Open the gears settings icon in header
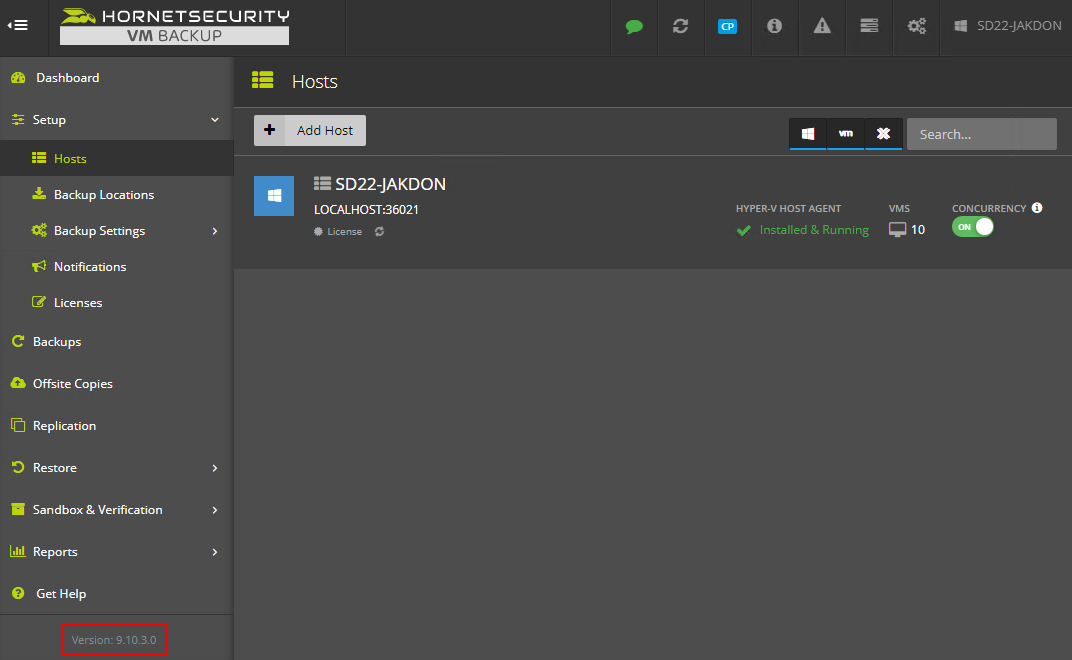The width and height of the screenshot is (1072, 660). 916,26
